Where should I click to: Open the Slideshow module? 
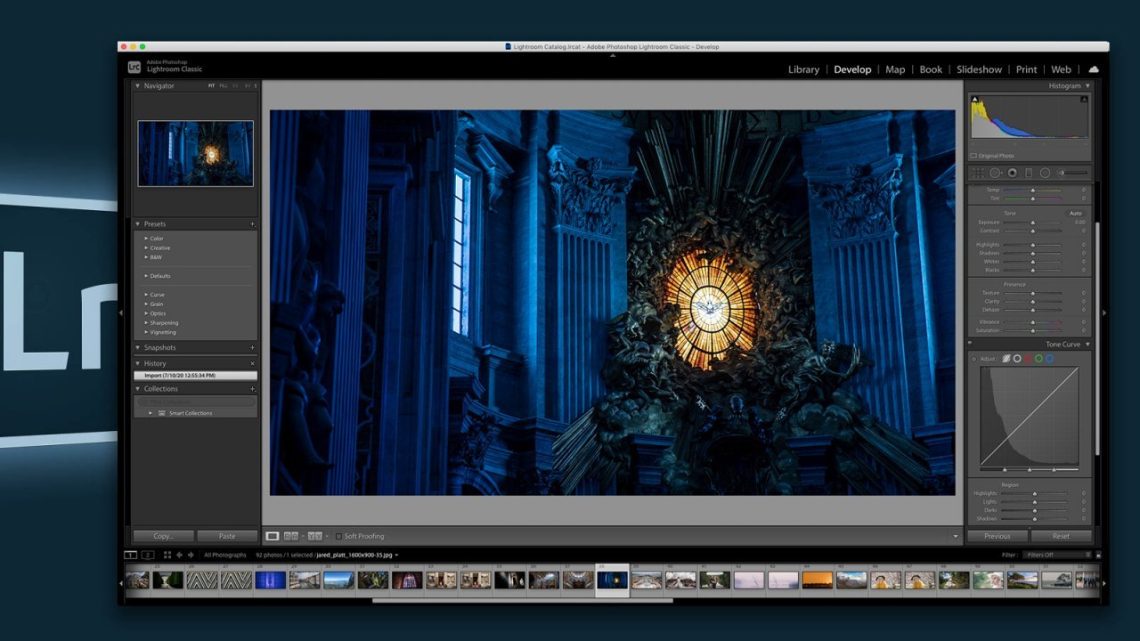(x=978, y=70)
